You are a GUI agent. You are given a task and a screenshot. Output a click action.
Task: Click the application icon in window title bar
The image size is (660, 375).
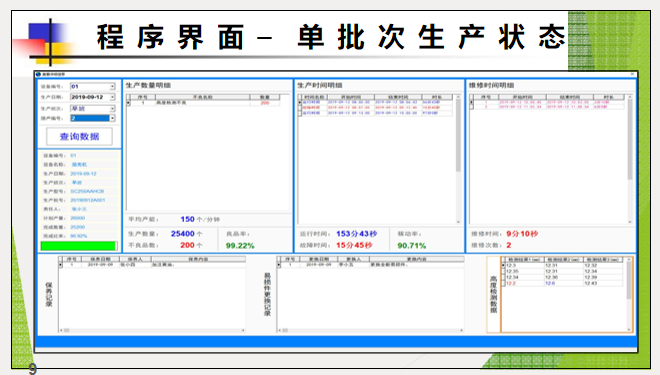point(38,74)
